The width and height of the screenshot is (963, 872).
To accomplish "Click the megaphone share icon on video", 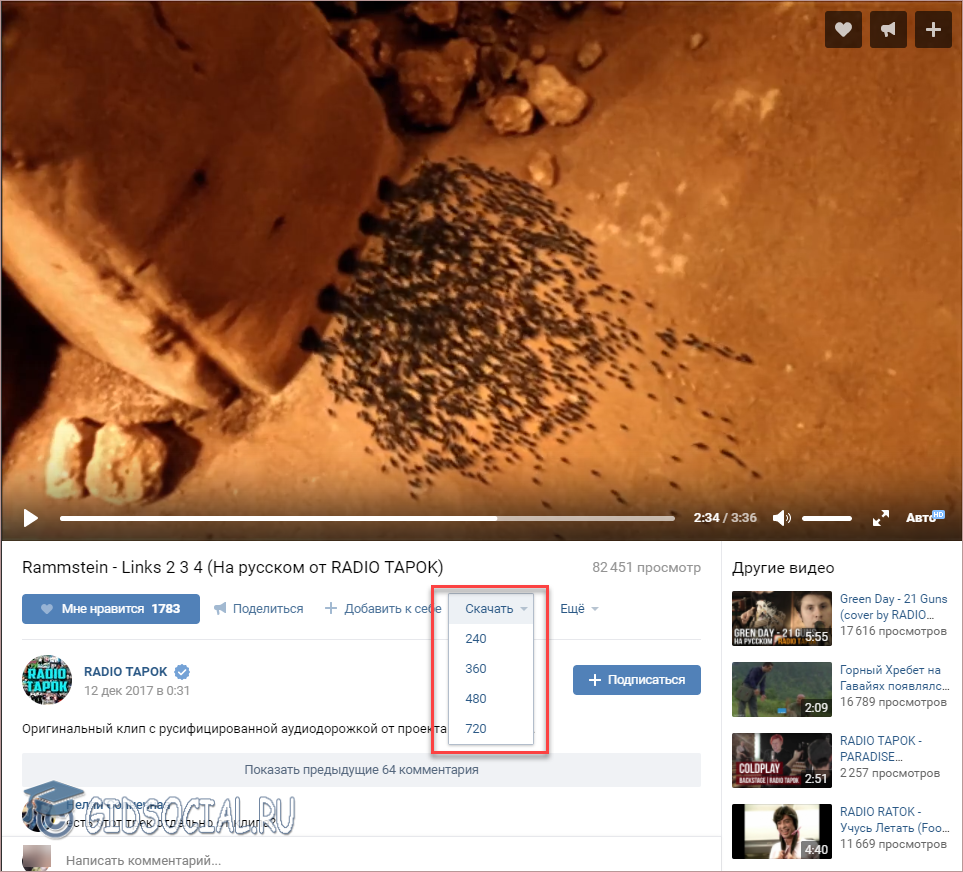I will tap(888, 30).
